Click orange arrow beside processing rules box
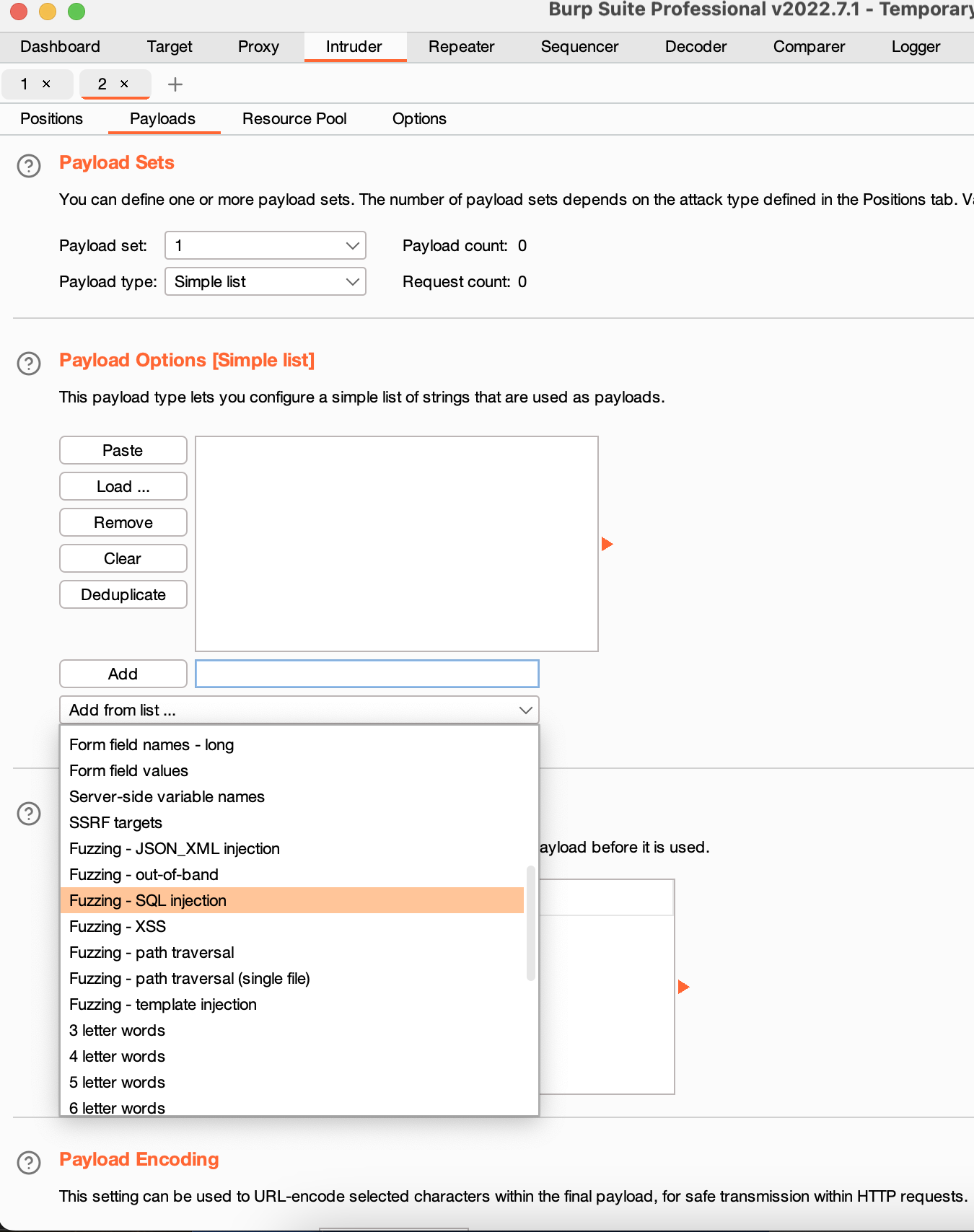Image resolution: width=974 pixels, height=1232 pixels. point(684,987)
